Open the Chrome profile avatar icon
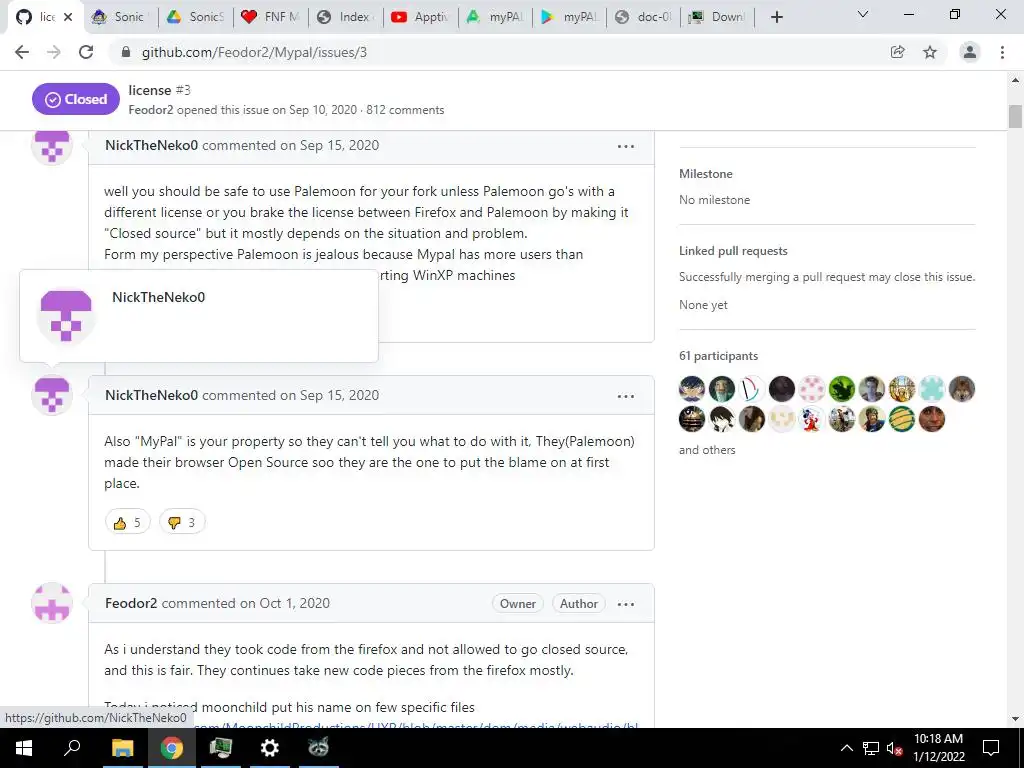The height and width of the screenshot is (768, 1024). (x=970, y=52)
